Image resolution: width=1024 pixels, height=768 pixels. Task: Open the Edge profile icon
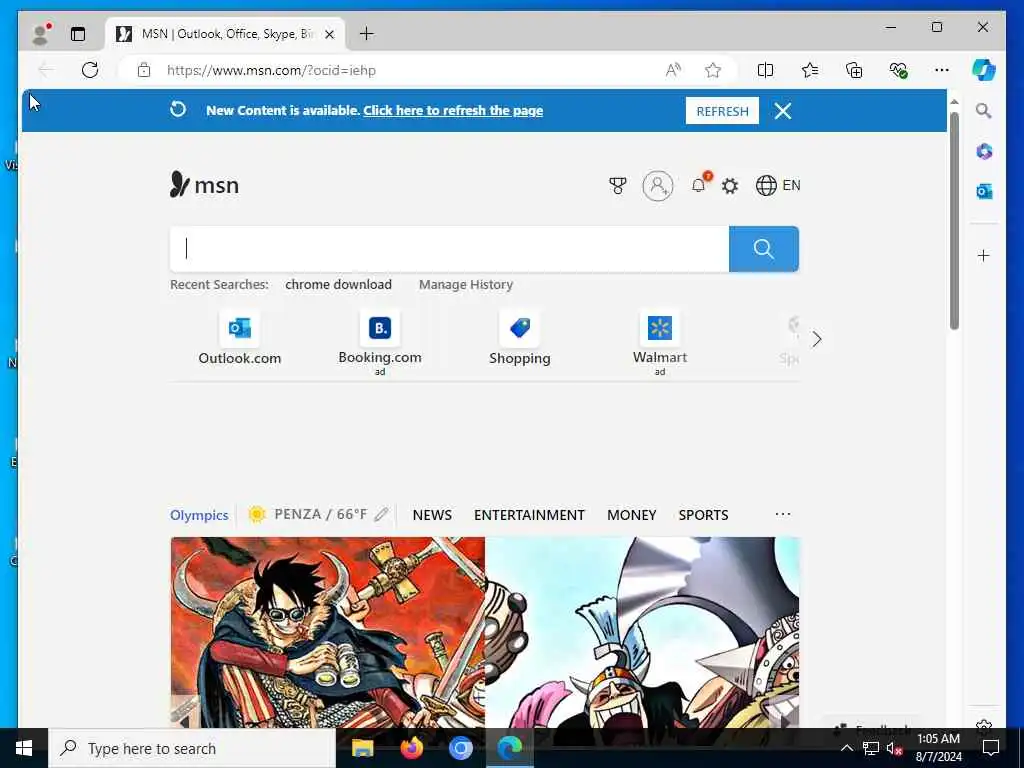pyautogui.click(x=41, y=34)
